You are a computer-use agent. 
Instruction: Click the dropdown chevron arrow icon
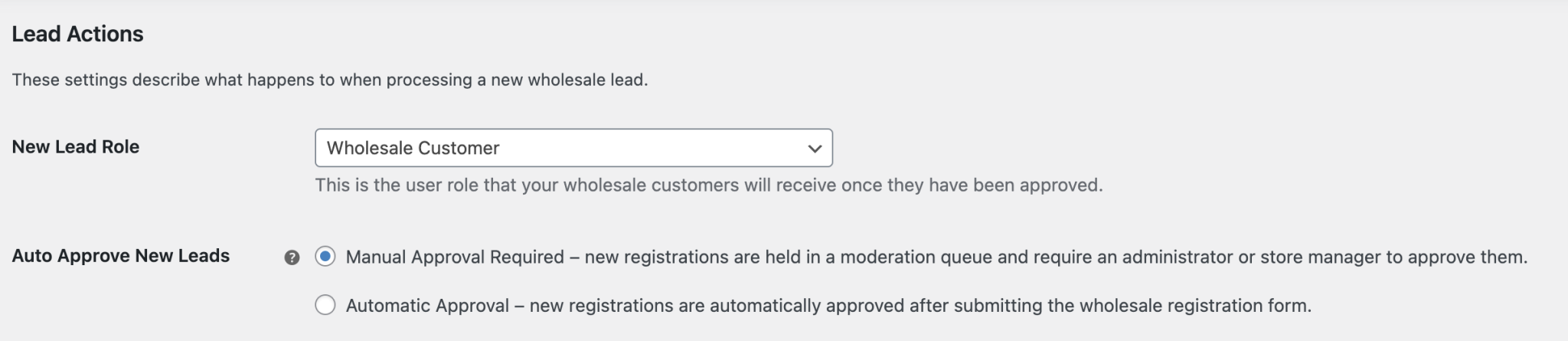coord(815,149)
